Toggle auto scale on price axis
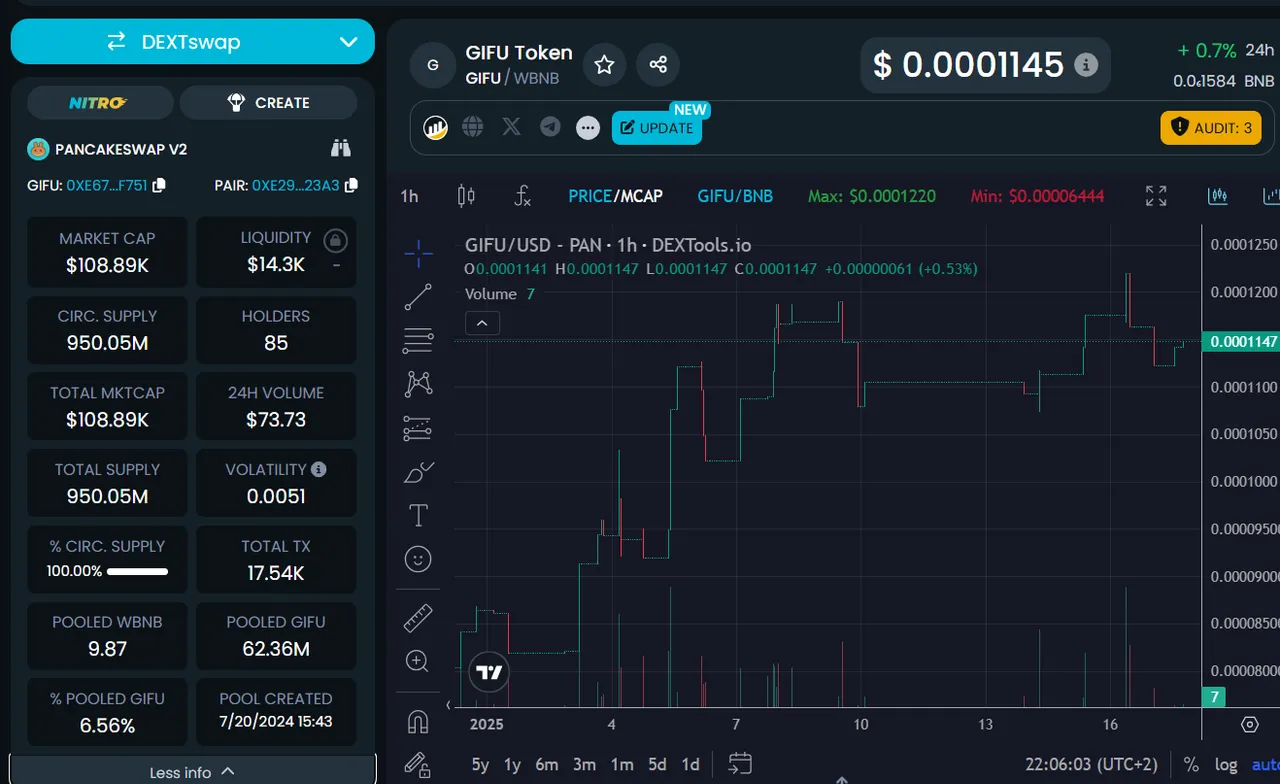Viewport: 1280px width, 784px height. coord(1265,765)
